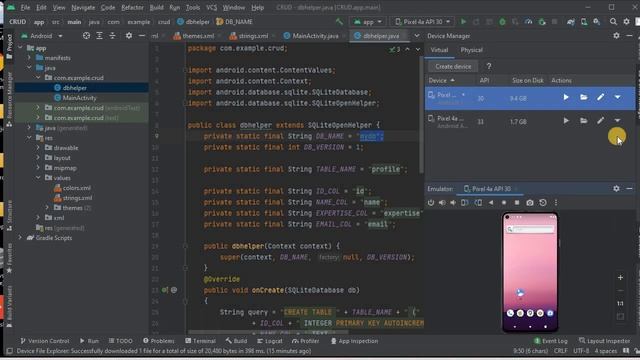640x360 pixels.
Task: Run the app with green play button
Action: point(463,22)
